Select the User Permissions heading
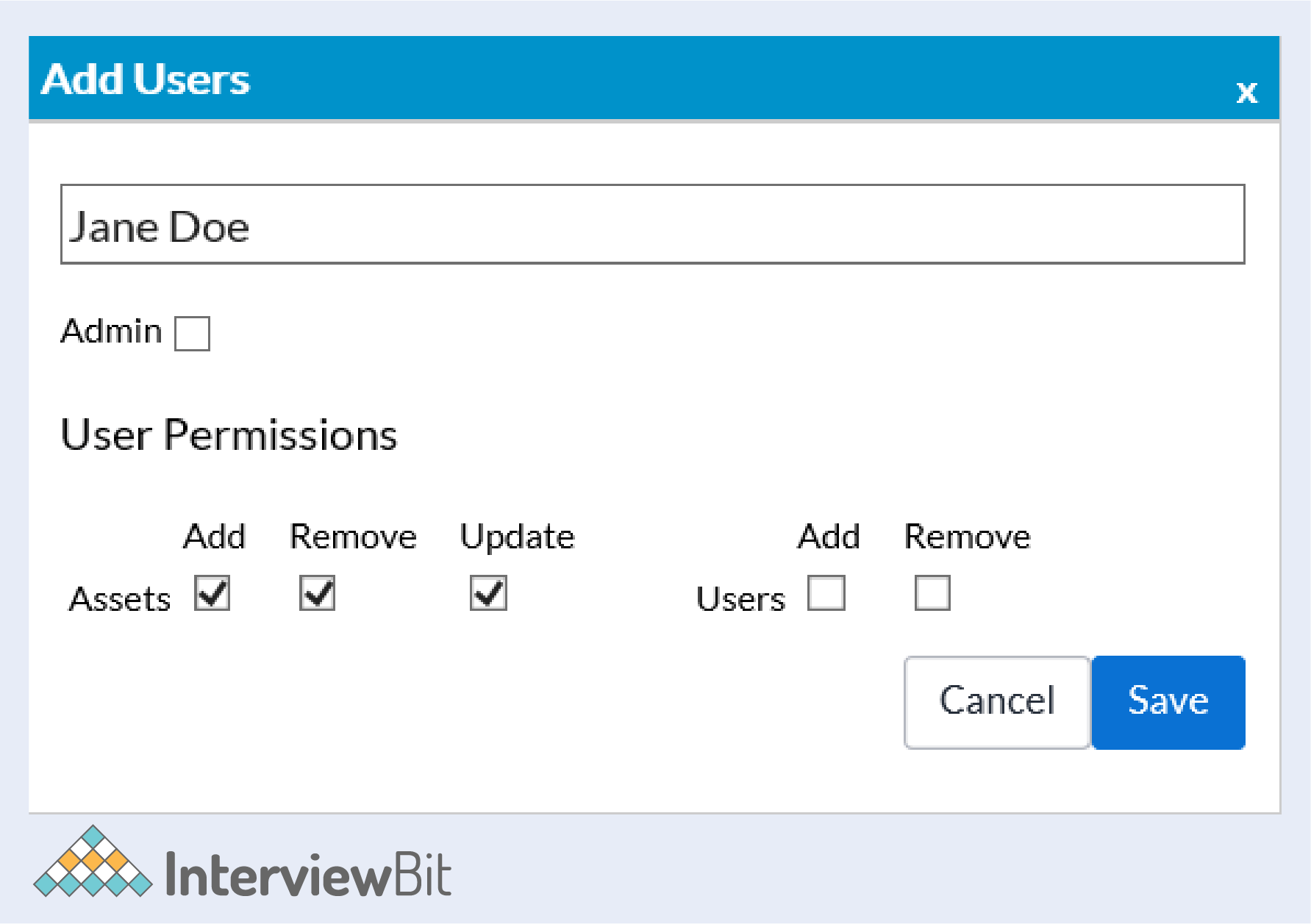1311x924 pixels. tap(229, 434)
